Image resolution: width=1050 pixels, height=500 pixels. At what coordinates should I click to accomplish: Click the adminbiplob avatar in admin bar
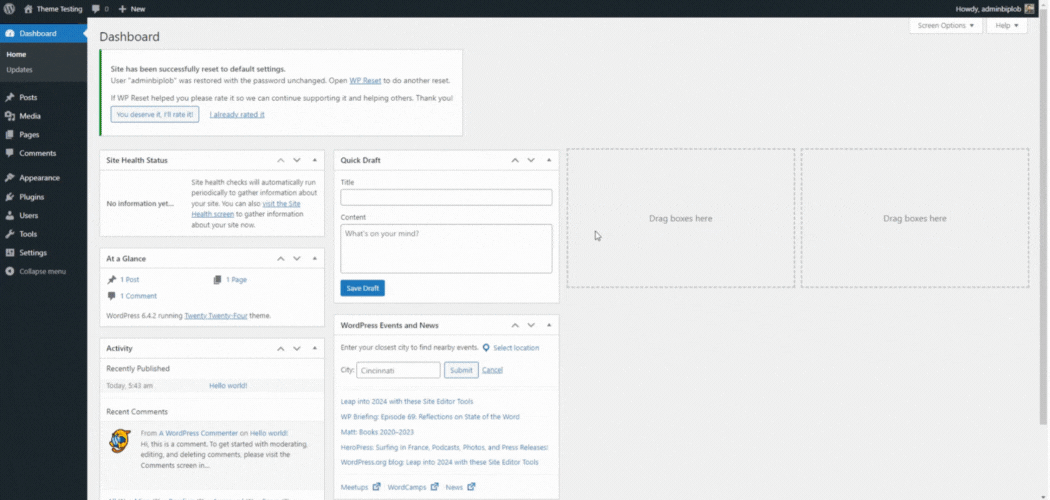(x=1029, y=9)
